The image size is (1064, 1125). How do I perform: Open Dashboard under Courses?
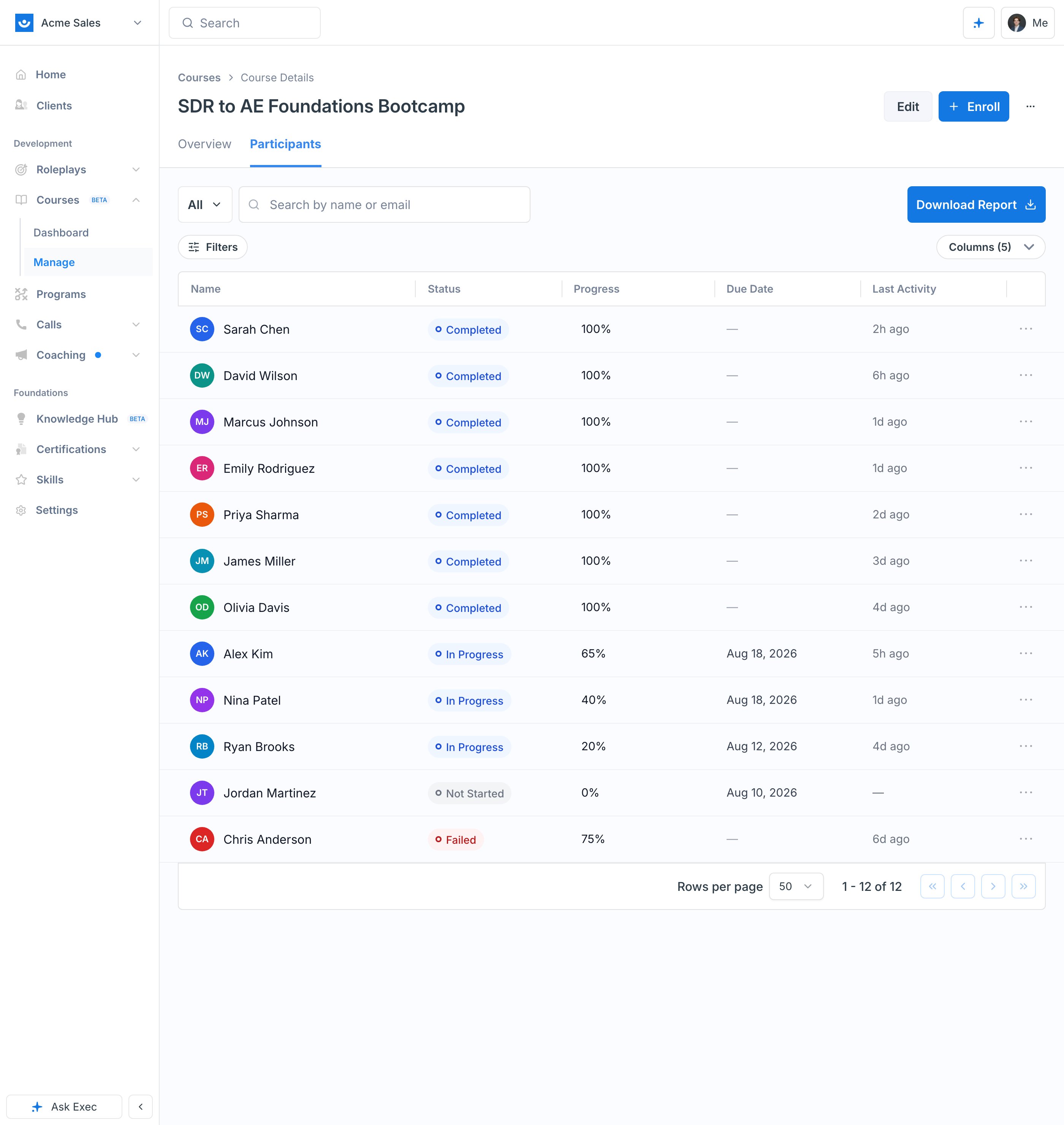[x=61, y=233]
